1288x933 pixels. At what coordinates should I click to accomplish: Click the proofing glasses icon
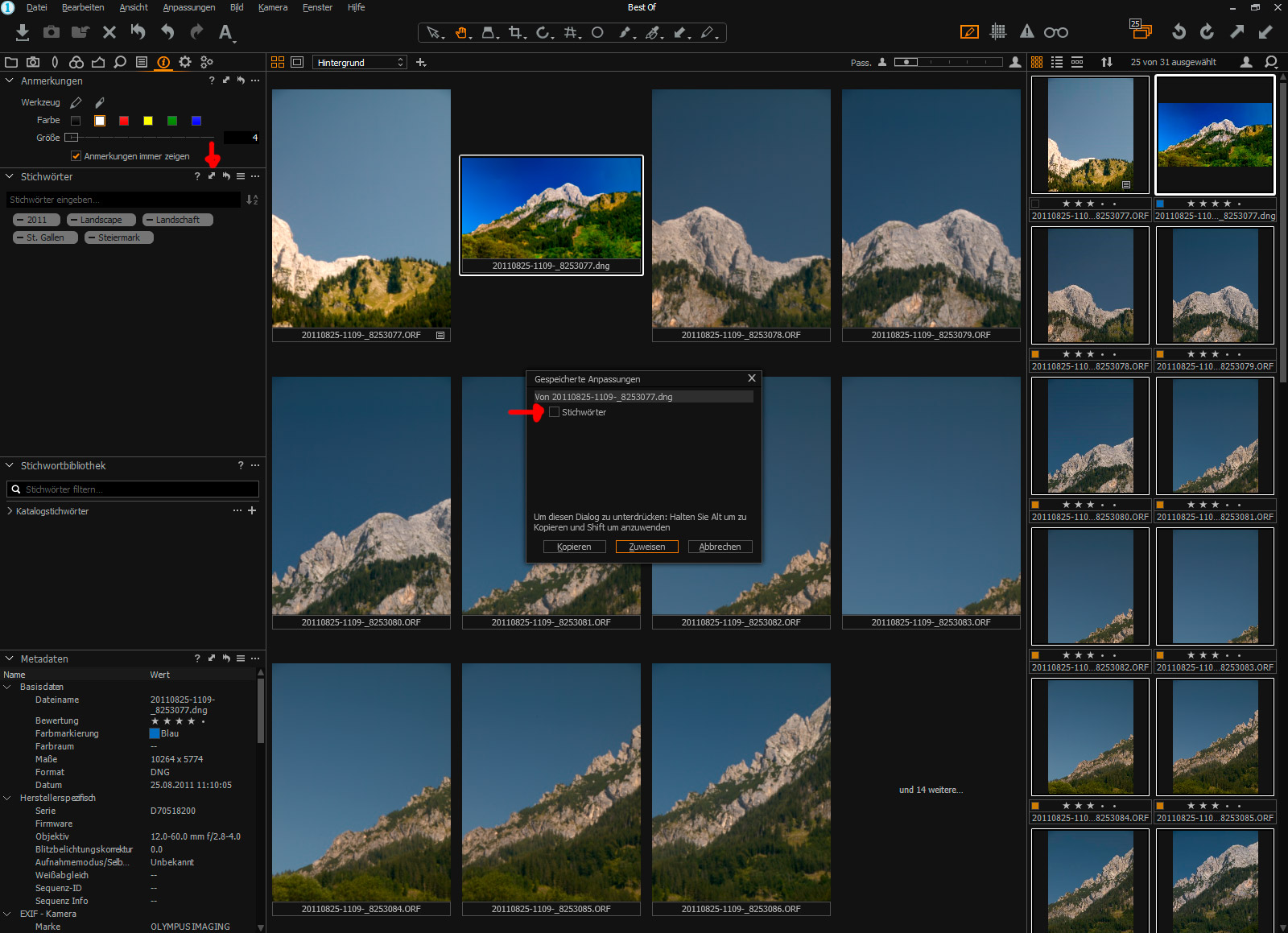[1056, 33]
